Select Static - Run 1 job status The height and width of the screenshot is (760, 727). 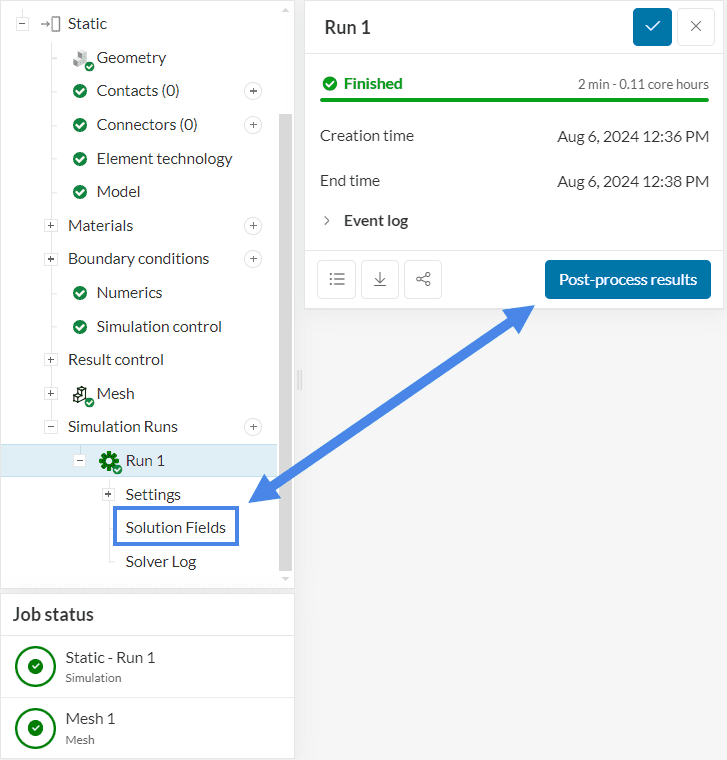coord(110,666)
